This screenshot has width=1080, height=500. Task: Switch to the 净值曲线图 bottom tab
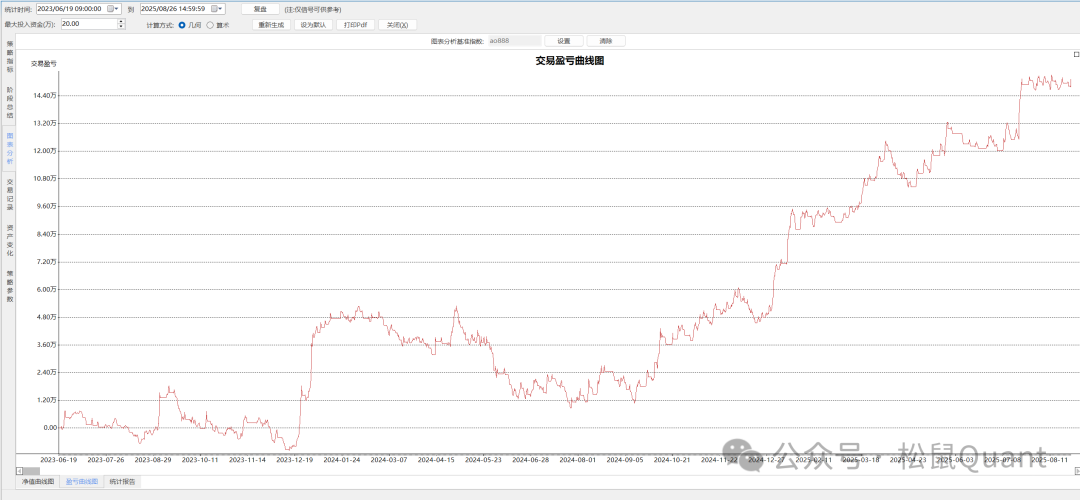pyautogui.click(x=38, y=481)
